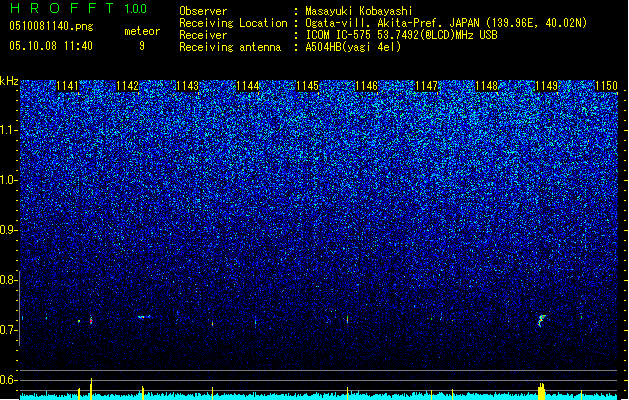Image resolution: width=629 pixels, height=400 pixels.
Task: Click time marker 1150
Action: click(x=606, y=86)
